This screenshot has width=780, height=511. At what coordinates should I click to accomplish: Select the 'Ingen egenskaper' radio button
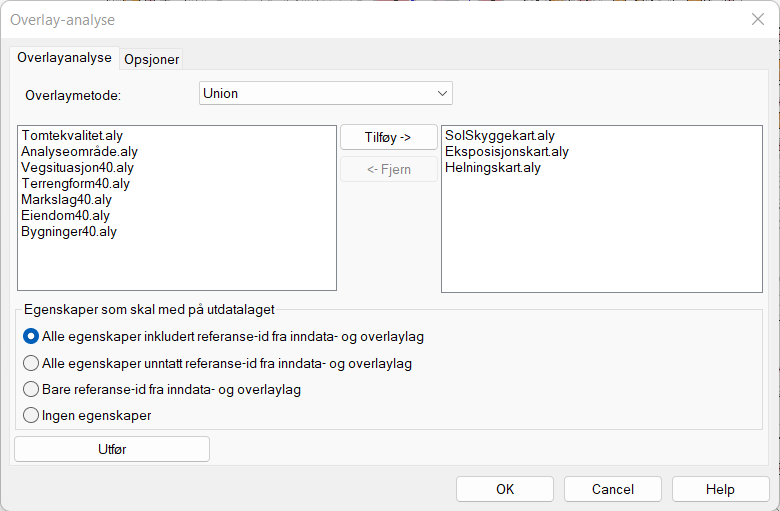[x=31, y=415]
